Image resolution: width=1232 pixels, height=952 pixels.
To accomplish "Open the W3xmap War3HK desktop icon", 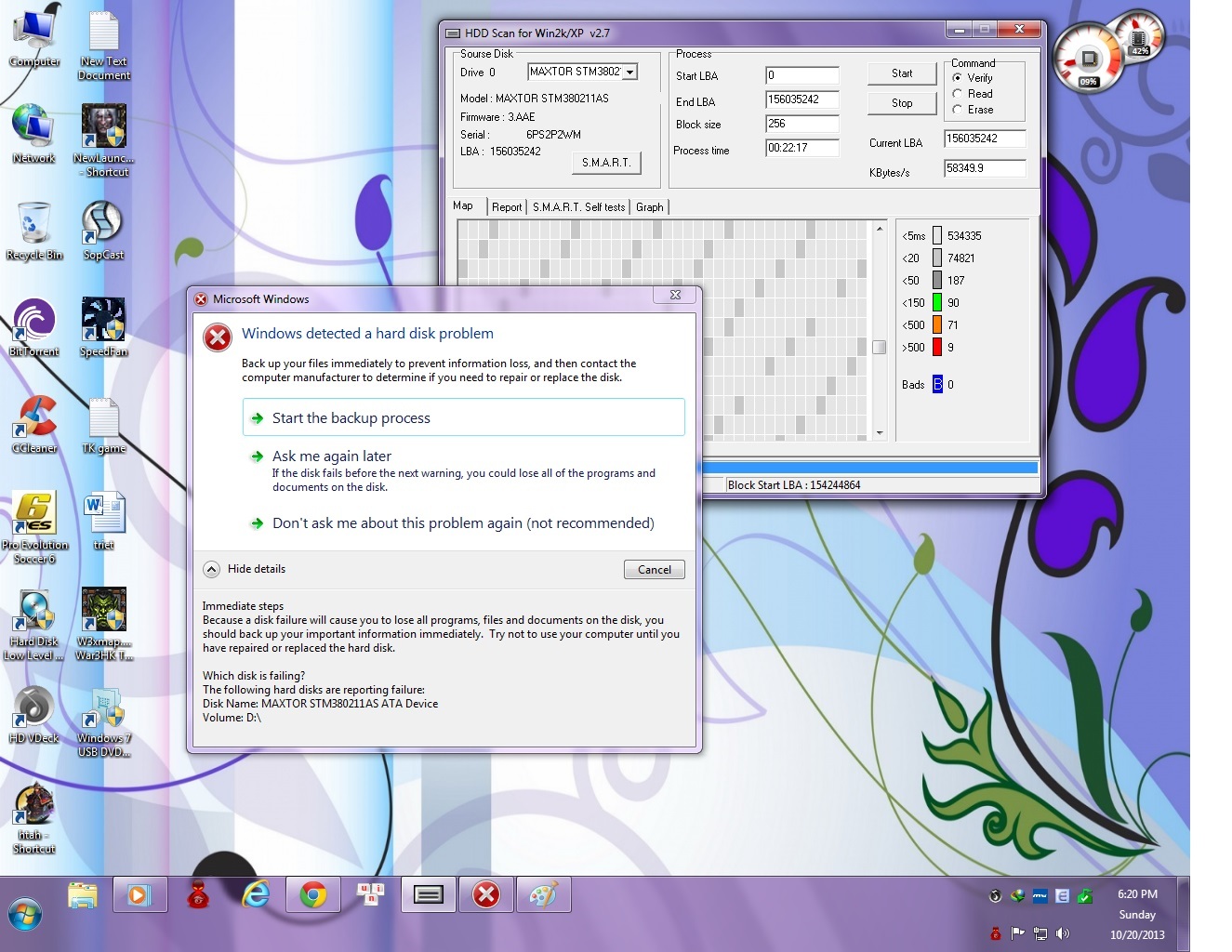I will tap(103, 624).
